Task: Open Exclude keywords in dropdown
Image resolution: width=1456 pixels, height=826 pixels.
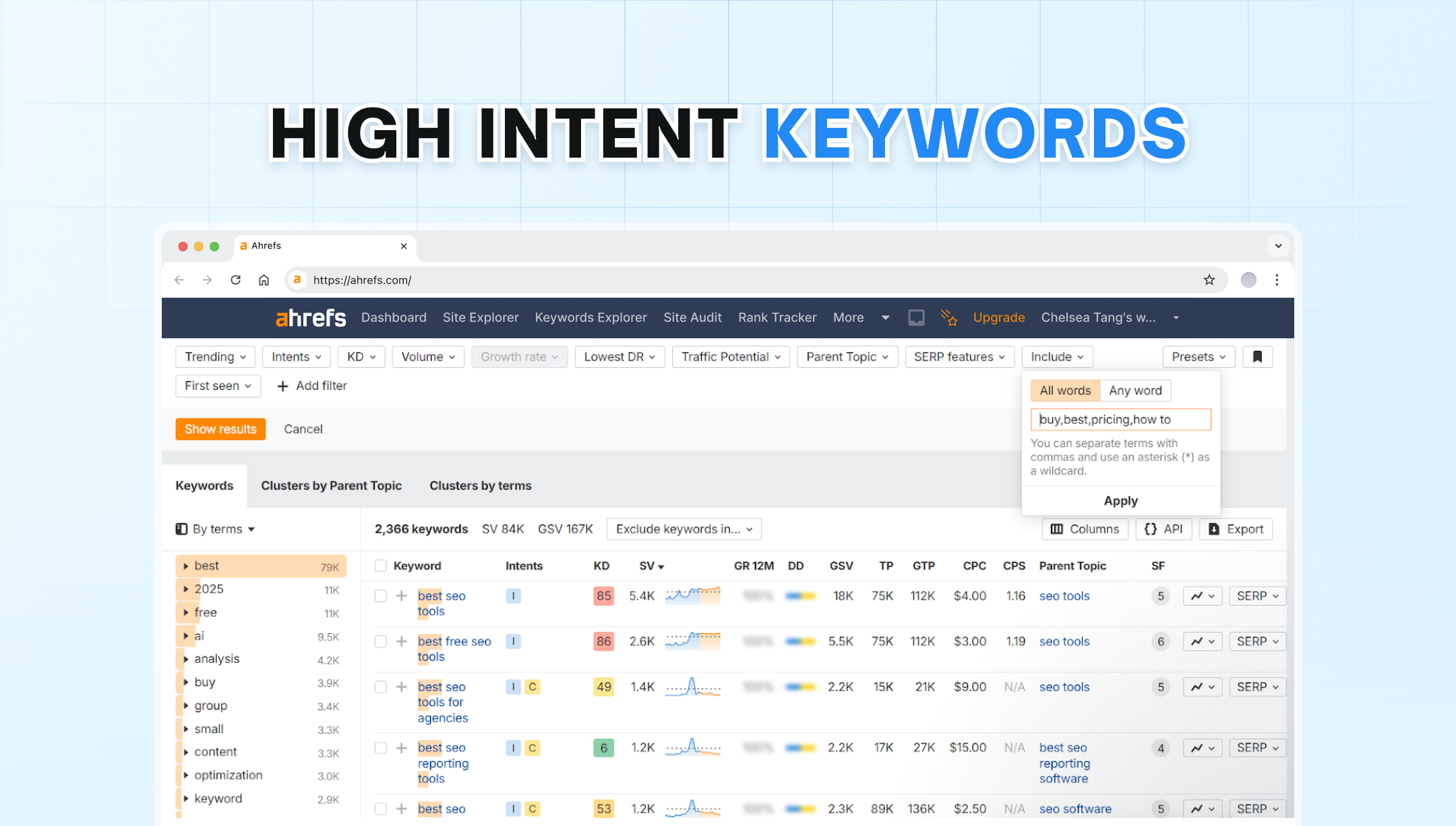Action: 684,529
